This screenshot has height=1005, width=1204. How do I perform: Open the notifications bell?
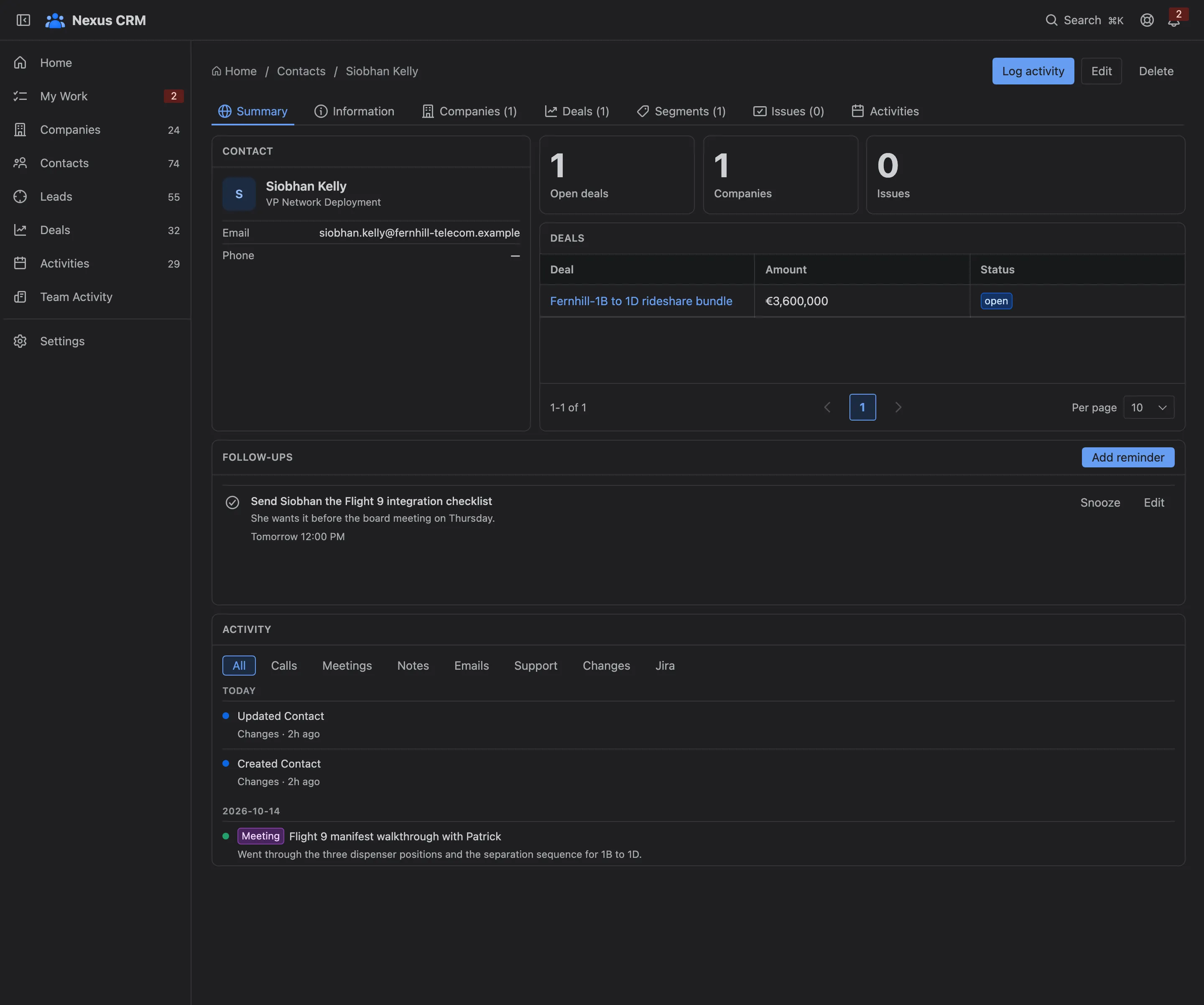tap(1173, 21)
